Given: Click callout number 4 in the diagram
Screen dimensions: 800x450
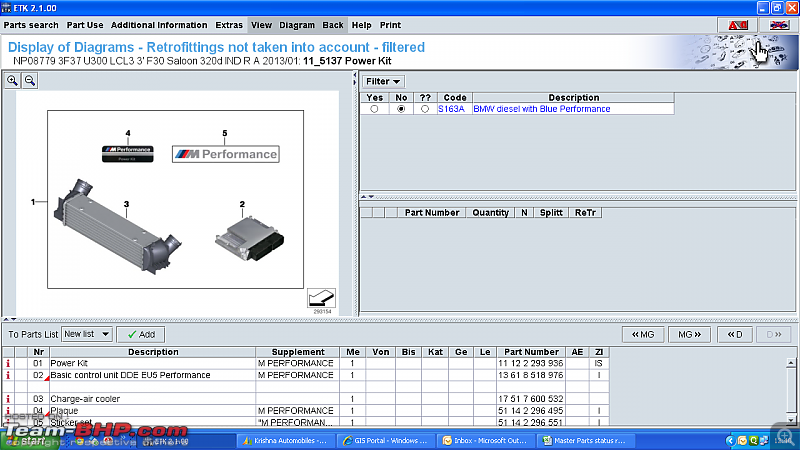Looking at the screenshot, I should [x=128, y=133].
